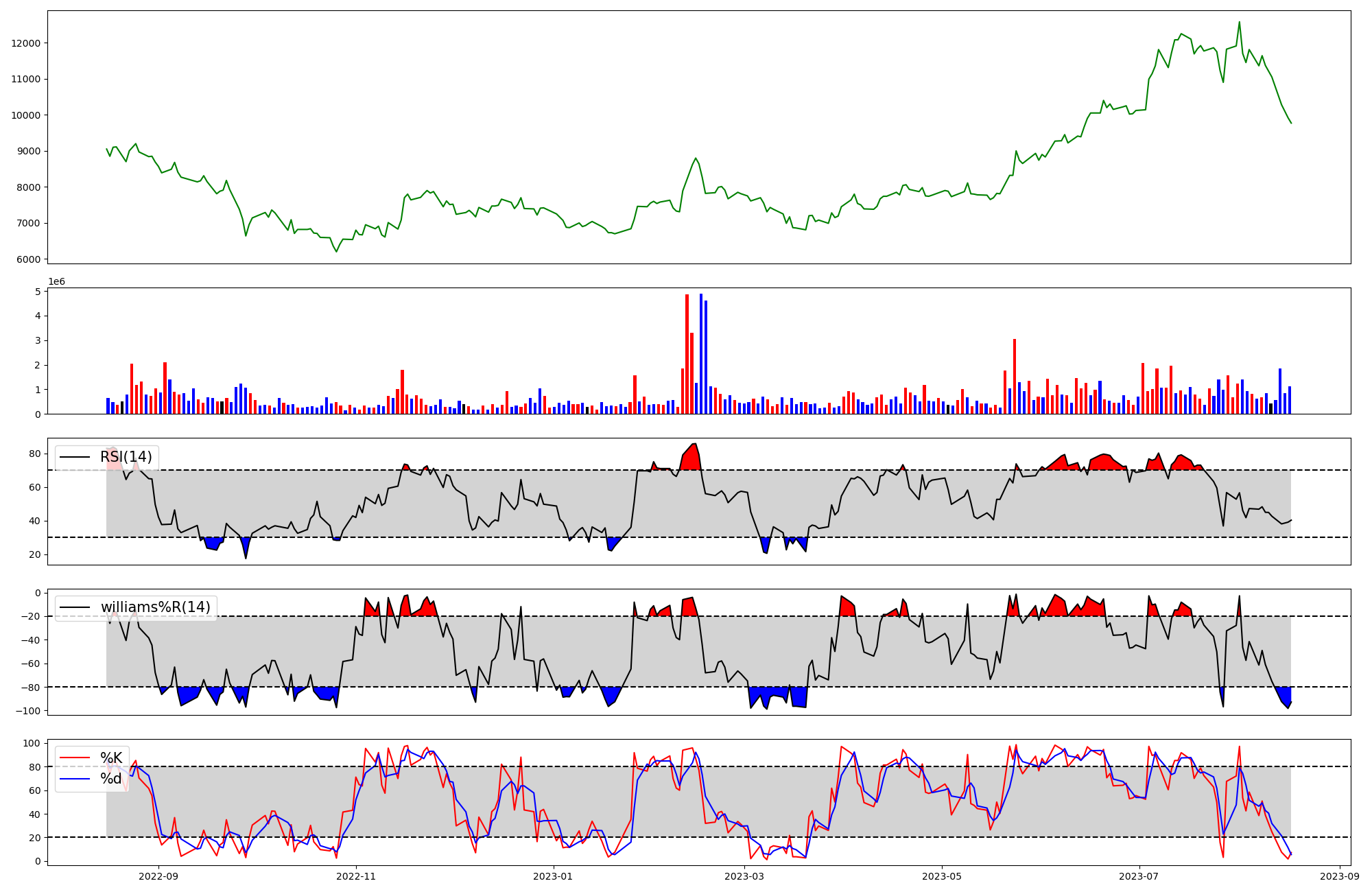Image resolution: width=1372 pixels, height=892 pixels.
Task: Click the 2023-03 x-axis date label
Action: click(744, 876)
